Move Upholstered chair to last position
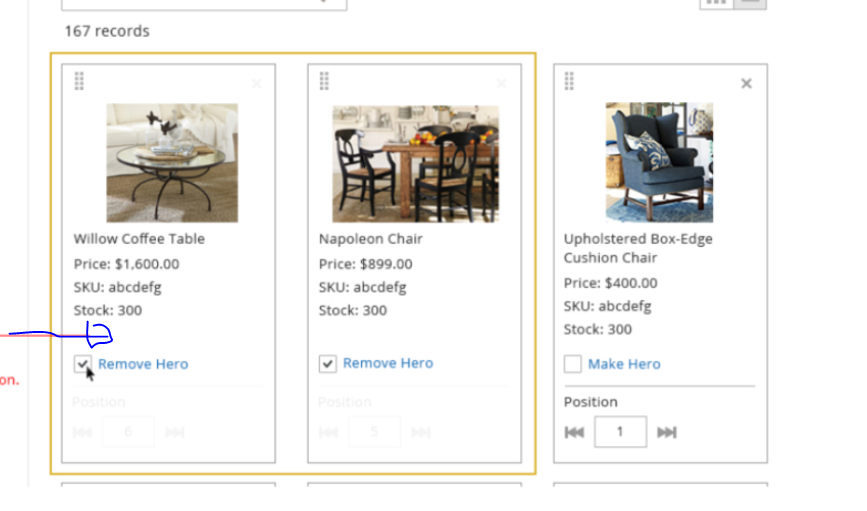 point(667,432)
